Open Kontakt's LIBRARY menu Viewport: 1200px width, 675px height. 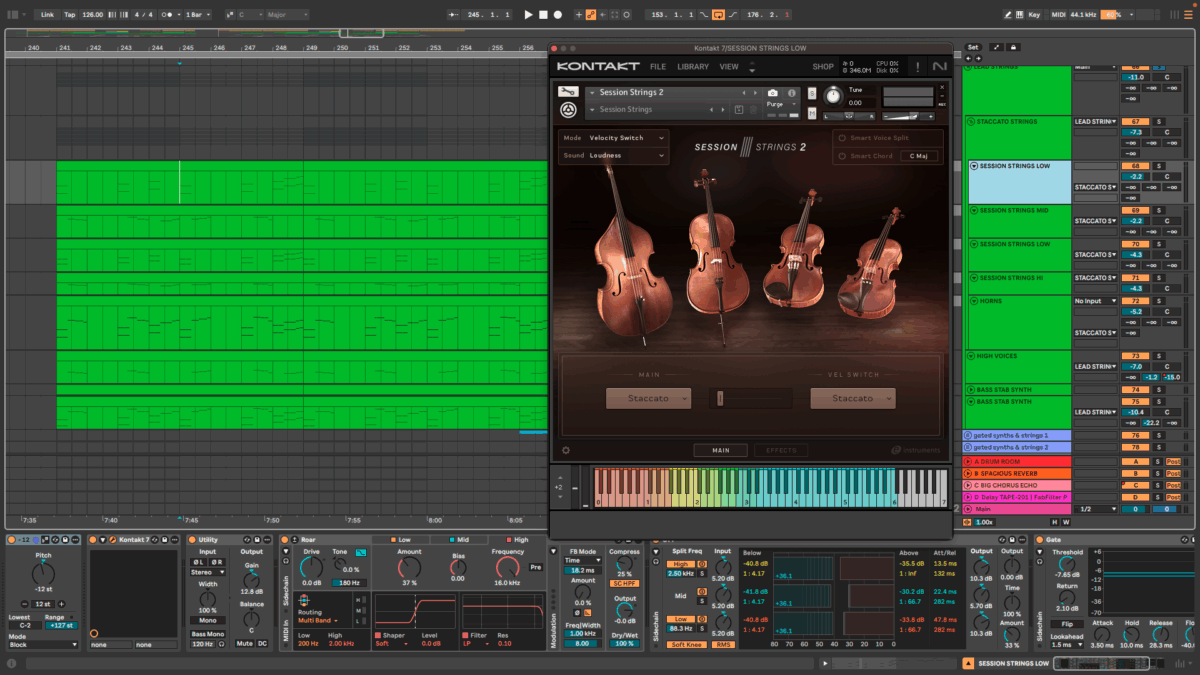click(x=692, y=67)
